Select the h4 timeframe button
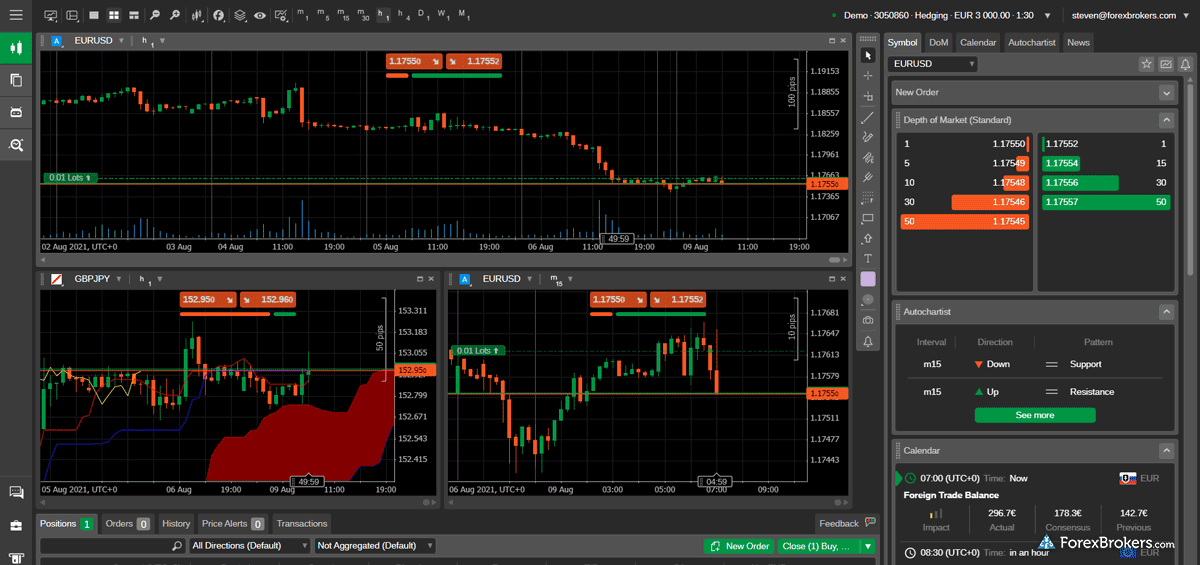This screenshot has height=565, width=1200. [403, 16]
